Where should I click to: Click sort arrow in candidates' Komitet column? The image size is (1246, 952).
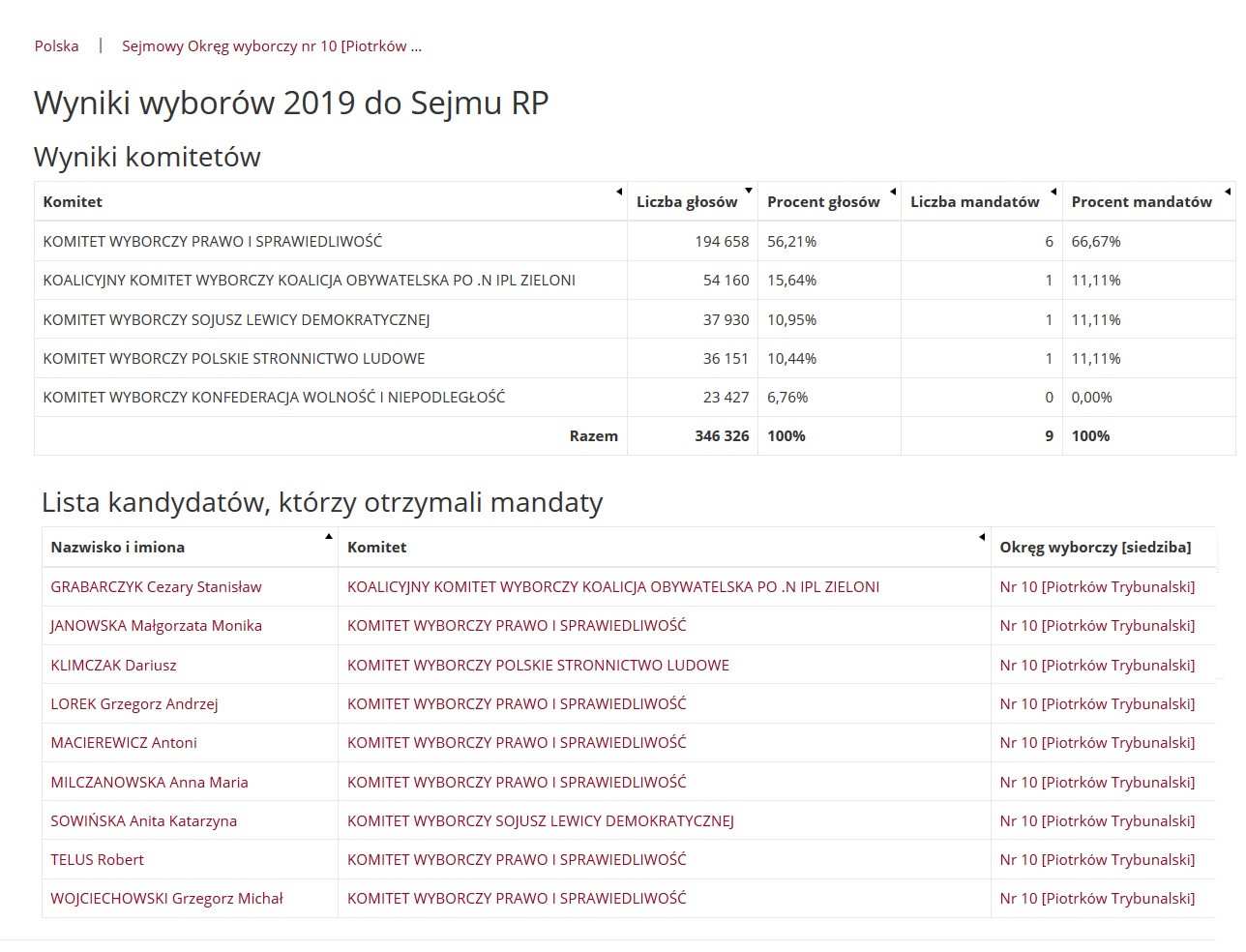pyautogui.click(x=982, y=537)
